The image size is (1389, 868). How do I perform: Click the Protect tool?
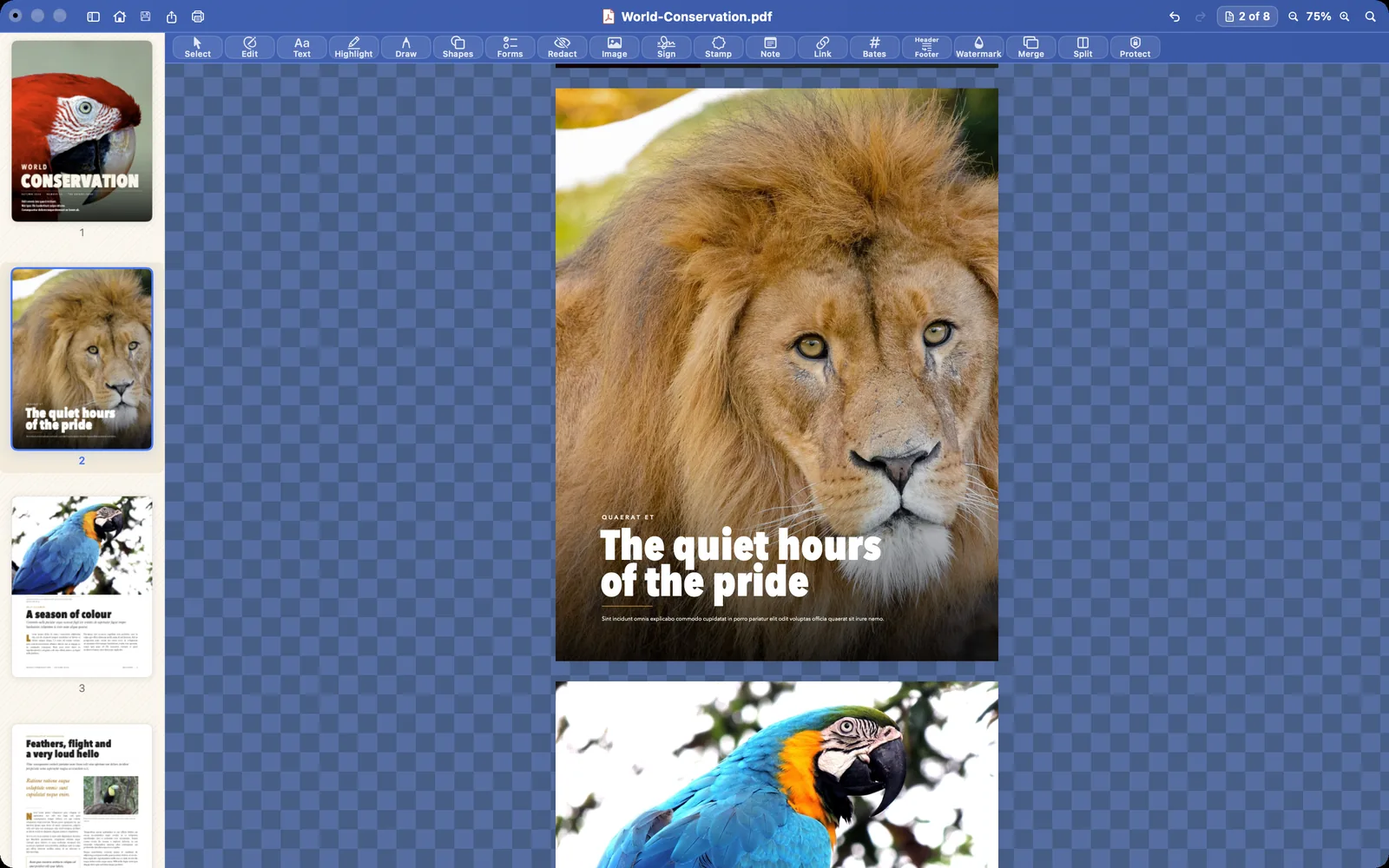pyautogui.click(x=1135, y=47)
